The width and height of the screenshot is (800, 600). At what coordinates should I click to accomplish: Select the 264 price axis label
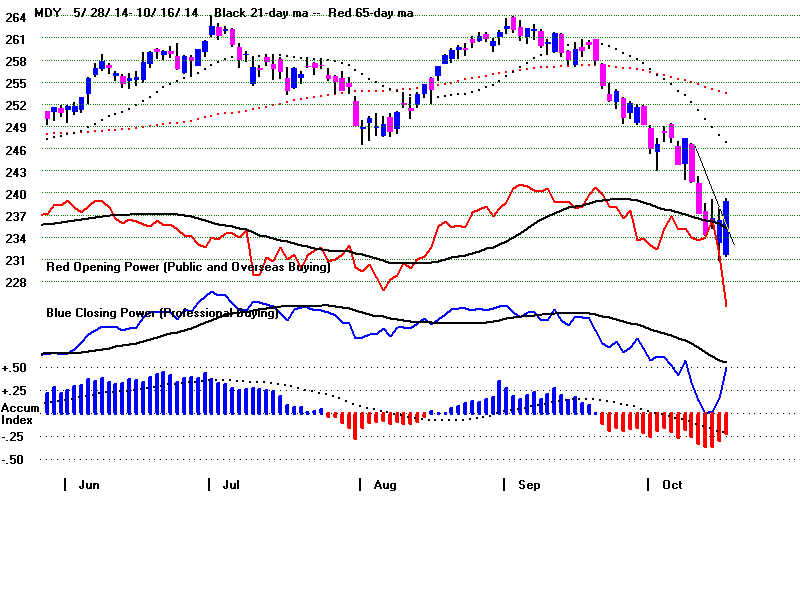[15, 18]
